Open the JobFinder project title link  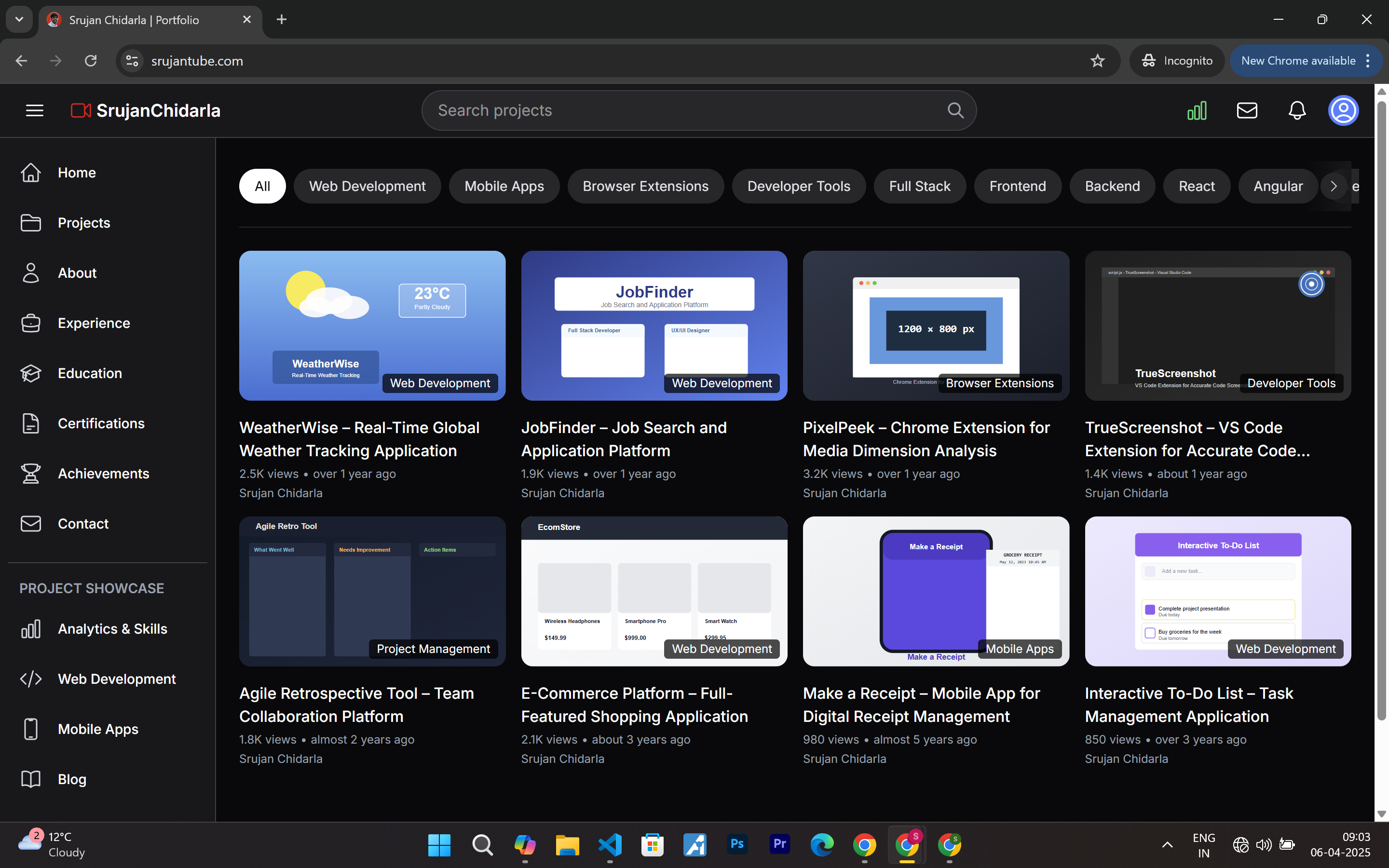tap(624, 439)
